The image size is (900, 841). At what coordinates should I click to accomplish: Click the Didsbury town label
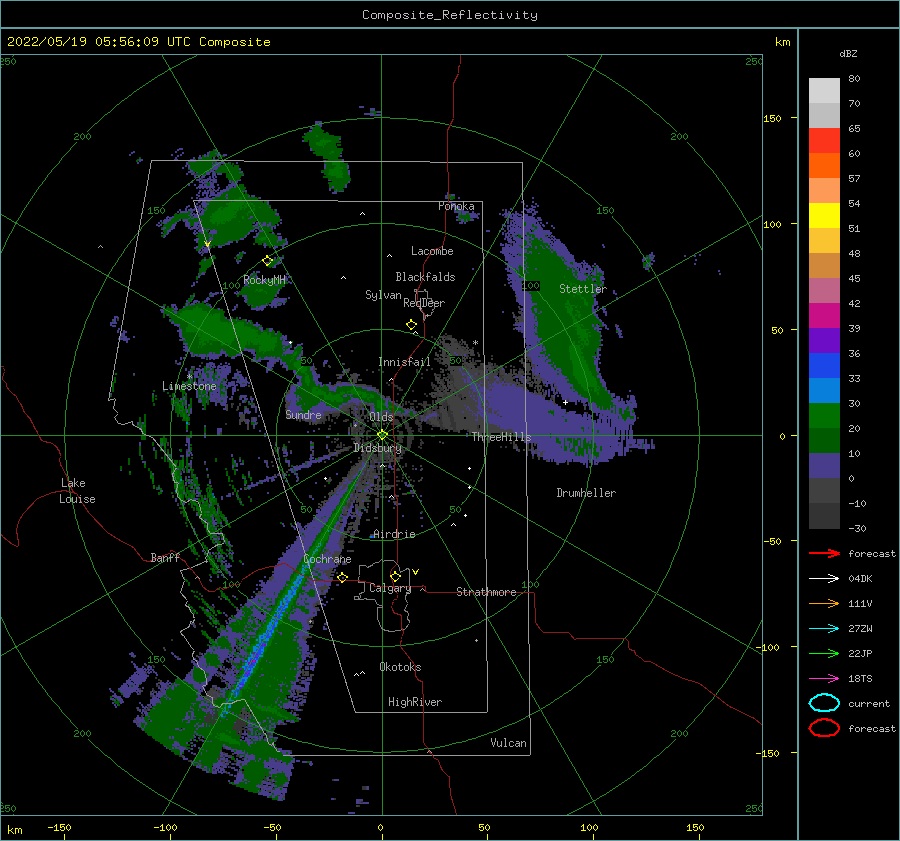[x=377, y=448]
